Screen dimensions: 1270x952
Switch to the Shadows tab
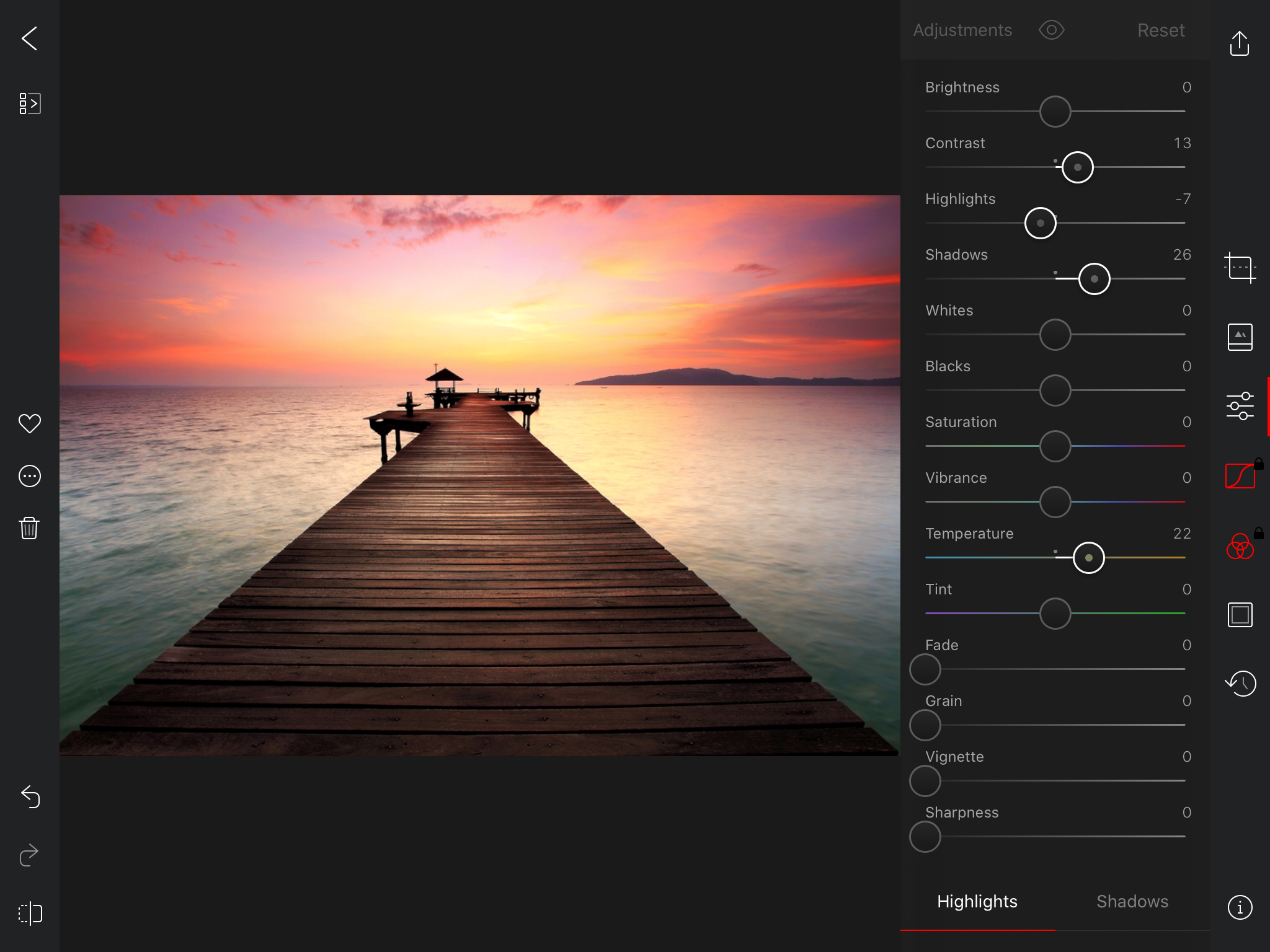point(1132,901)
